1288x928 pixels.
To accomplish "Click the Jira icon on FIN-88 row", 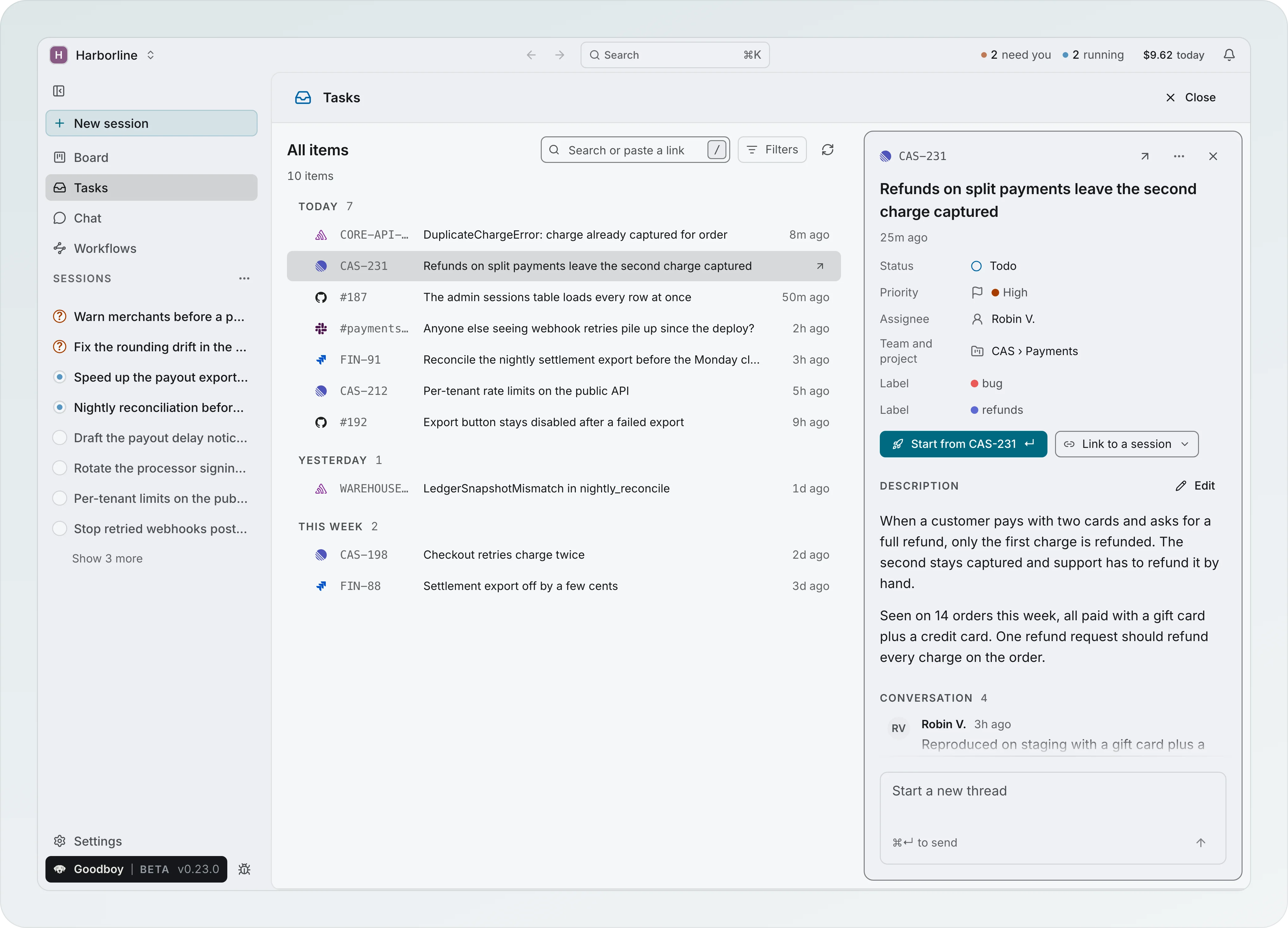I will (321, 586).
